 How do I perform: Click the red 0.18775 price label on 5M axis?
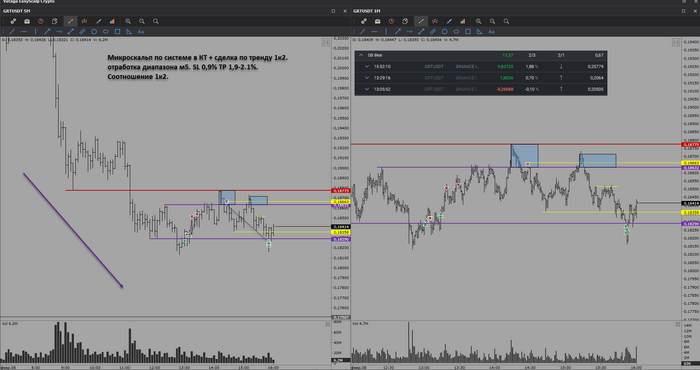tap(341, 191)
